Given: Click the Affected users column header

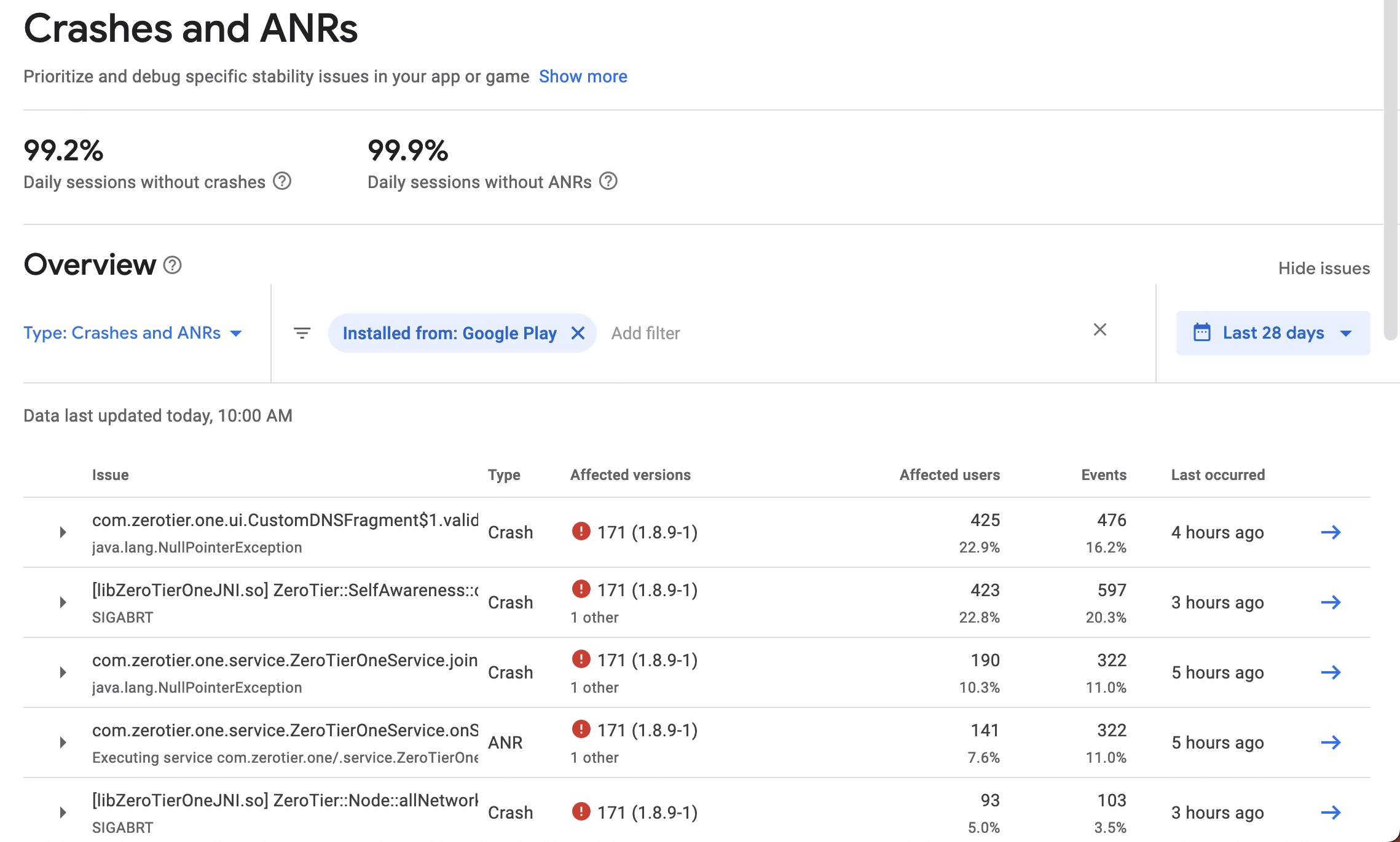Looking at the screenshot, I should pyautogui.click(x=950, y=474).
